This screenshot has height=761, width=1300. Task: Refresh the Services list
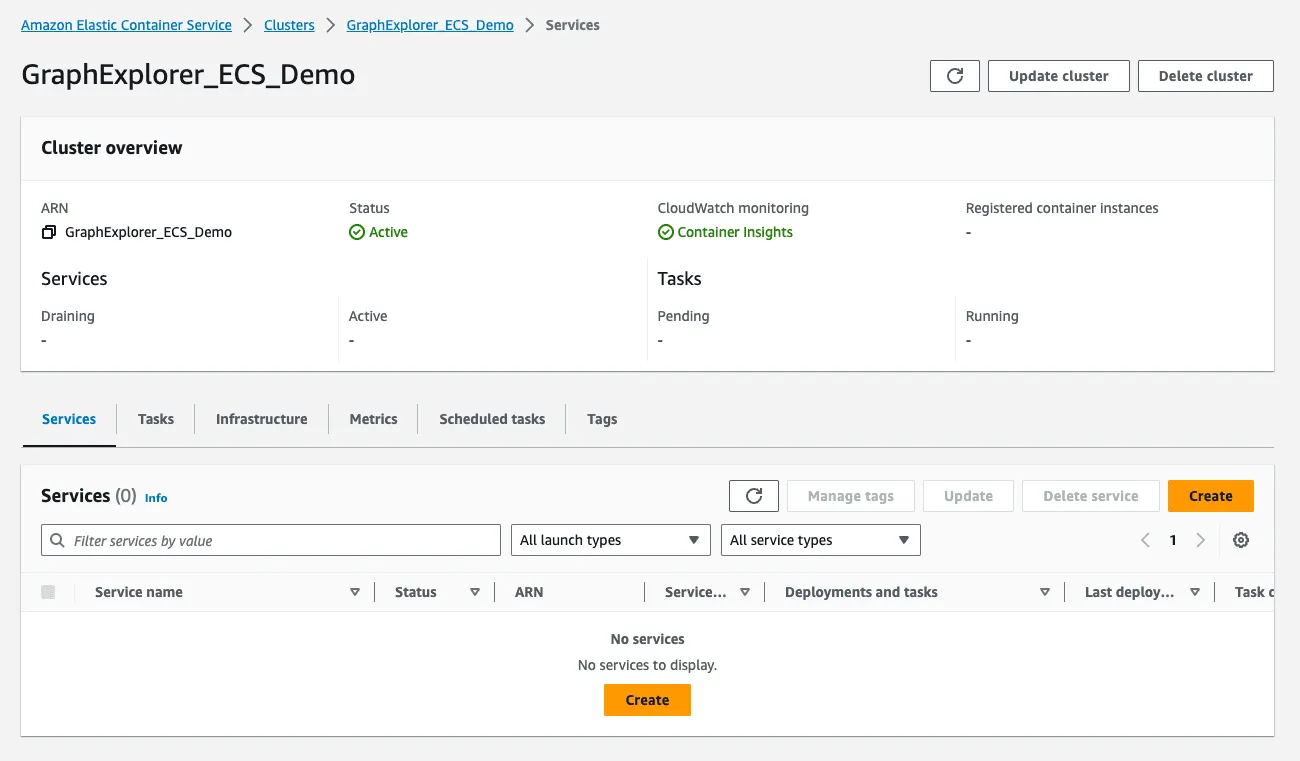[754, 496]
